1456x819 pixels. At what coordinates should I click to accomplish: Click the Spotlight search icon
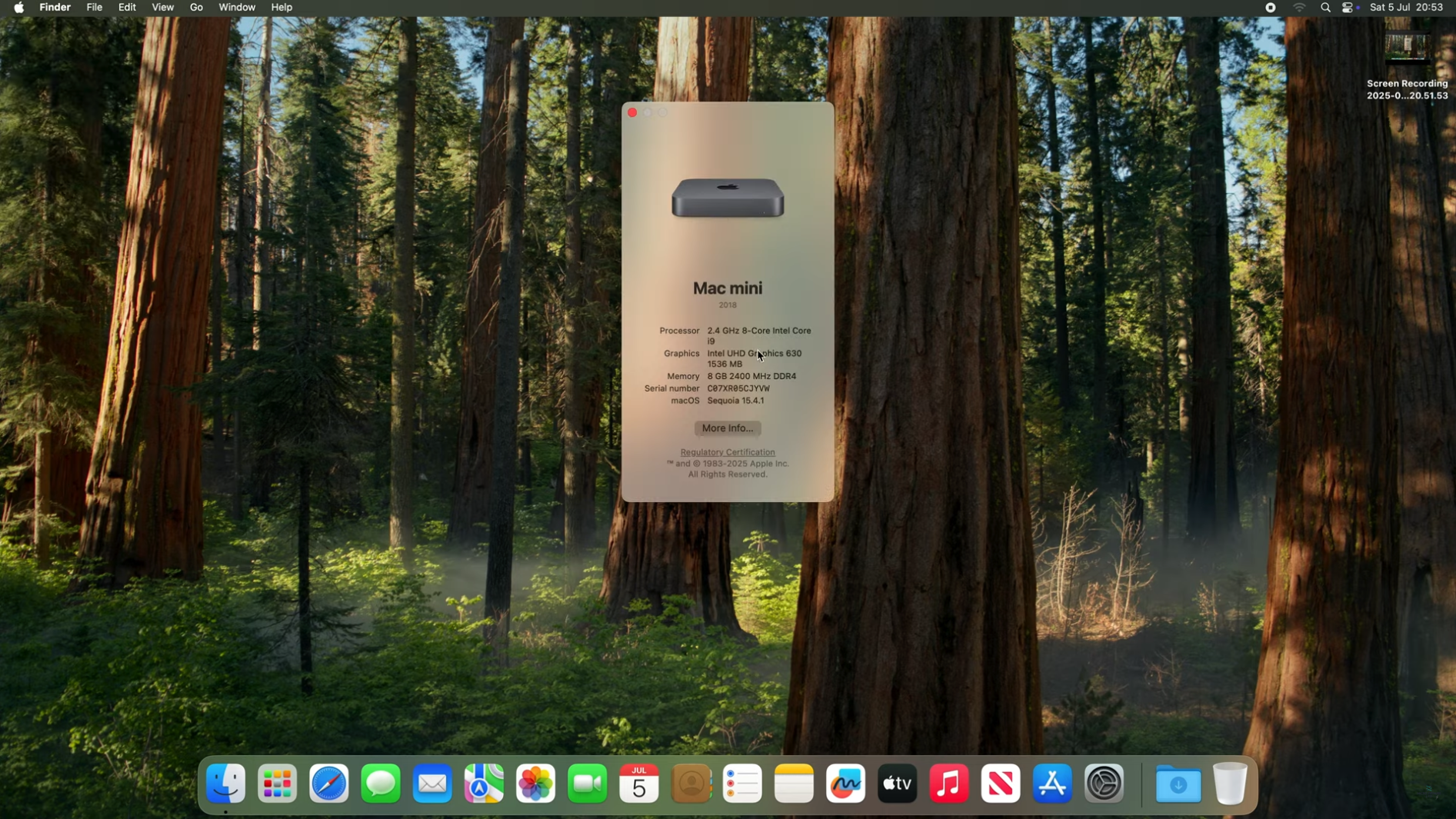coord(1325,8)
